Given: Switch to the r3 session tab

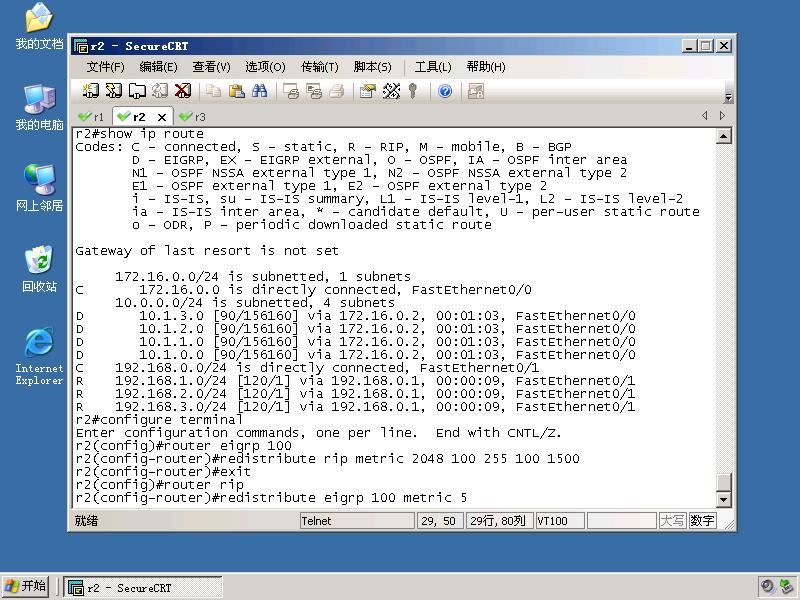Looking at the screenshot, I should 193,117.
